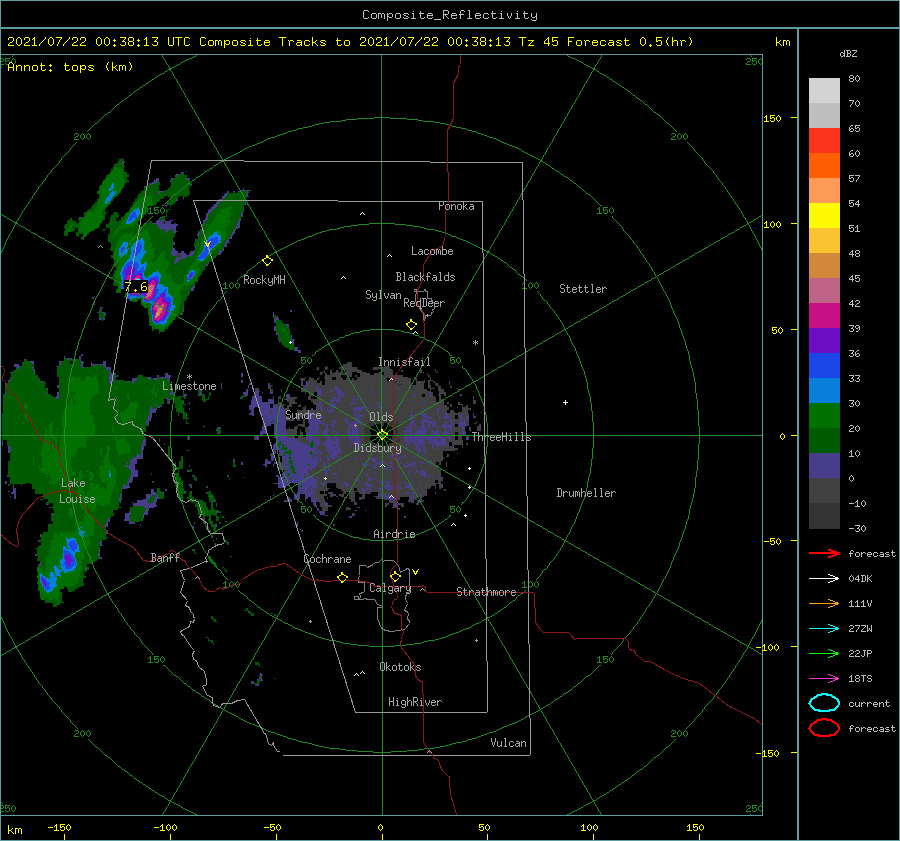Click the Didsbury city label

pyautogui.click(x=377, y=448)
